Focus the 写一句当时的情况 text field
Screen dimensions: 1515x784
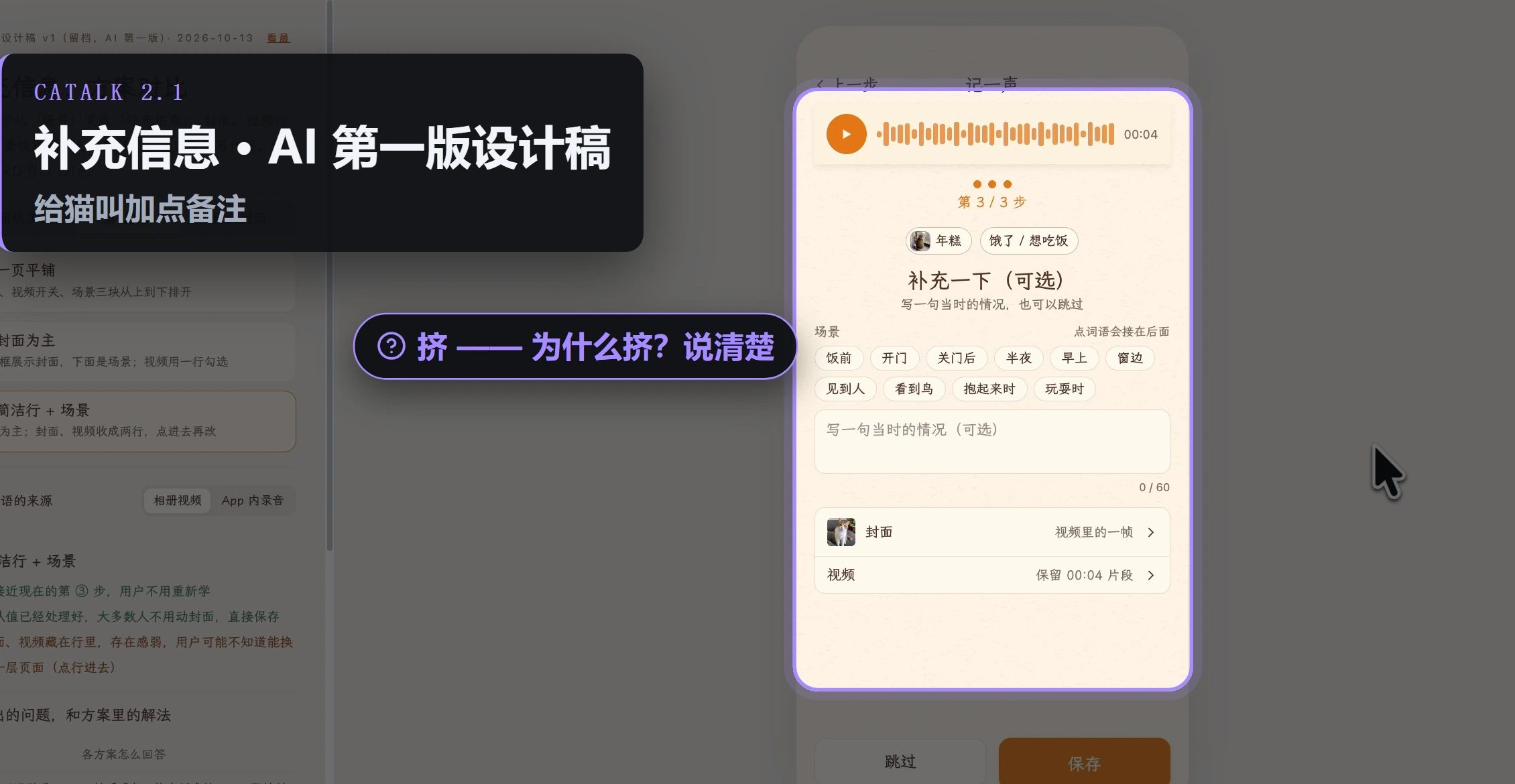click(992, 442)
